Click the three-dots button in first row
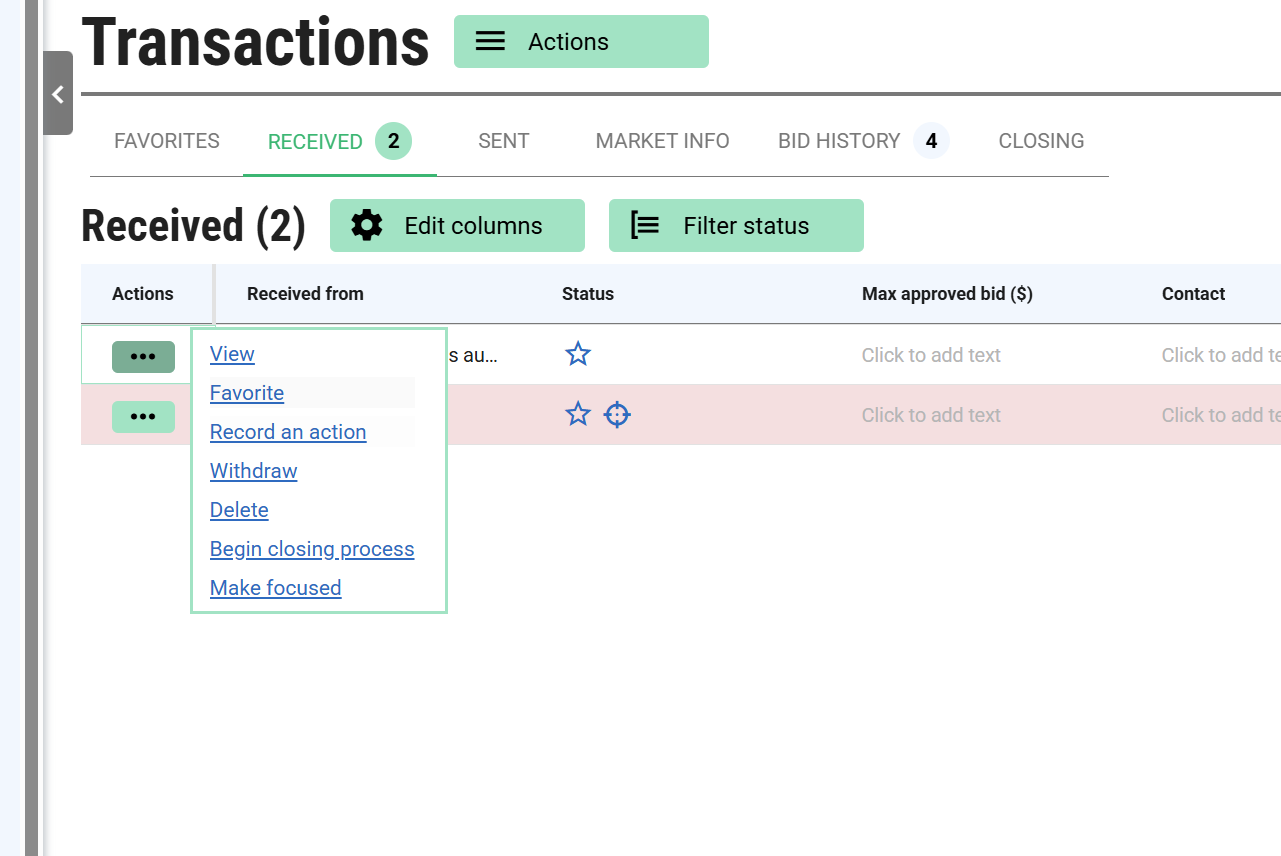This screenshot has height=856, width=1281. tap(143, 357)
